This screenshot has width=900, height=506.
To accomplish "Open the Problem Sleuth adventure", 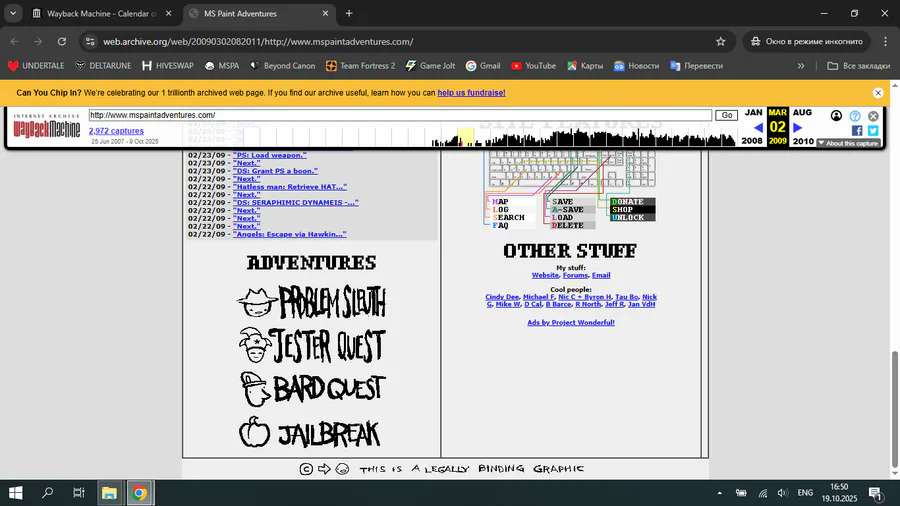I will [312, 302].
